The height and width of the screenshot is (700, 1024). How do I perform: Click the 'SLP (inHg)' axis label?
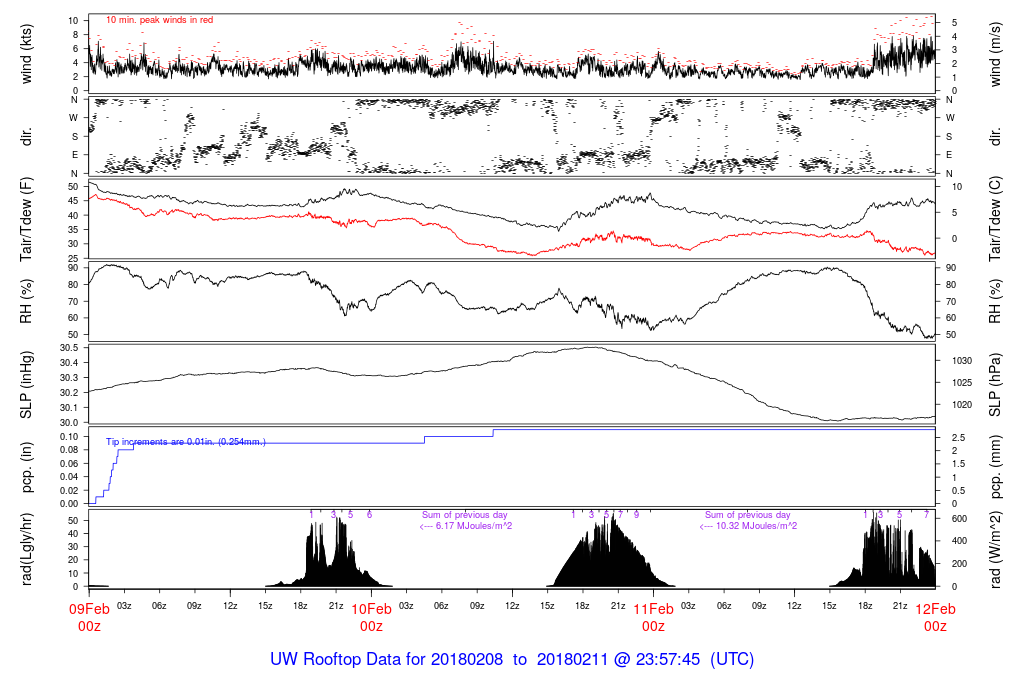(x=26, y=385)
